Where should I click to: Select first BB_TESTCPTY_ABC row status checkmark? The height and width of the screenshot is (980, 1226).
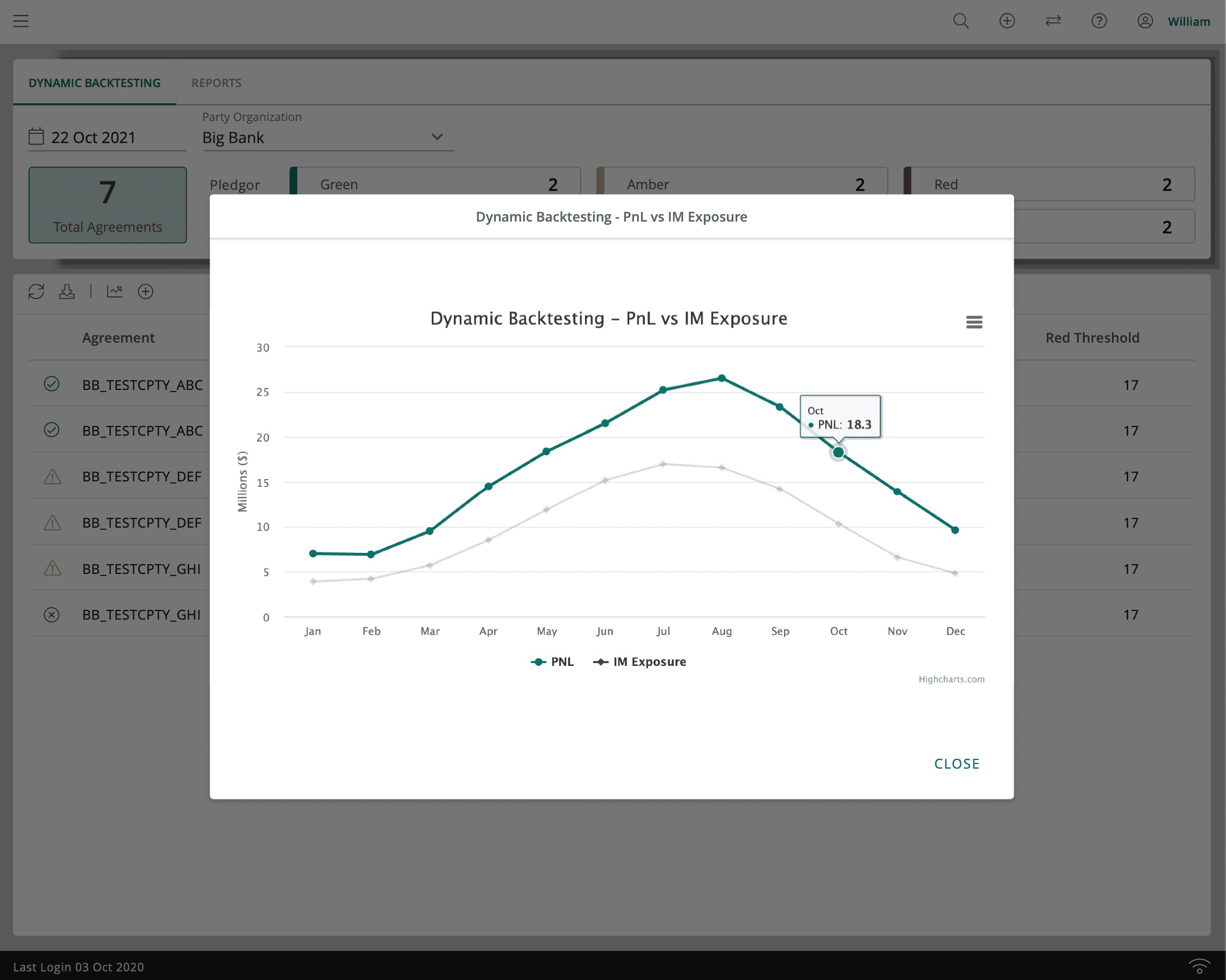[x=52, y=384]
